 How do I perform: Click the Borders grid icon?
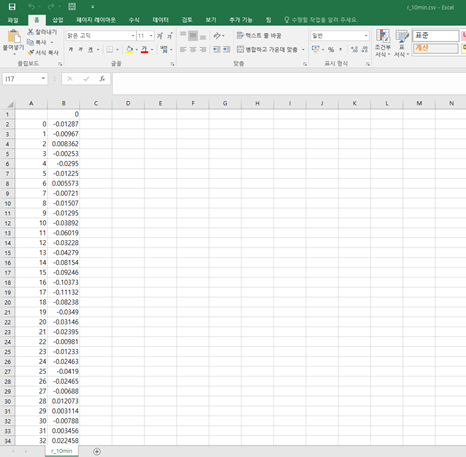[x=109, y=49]
